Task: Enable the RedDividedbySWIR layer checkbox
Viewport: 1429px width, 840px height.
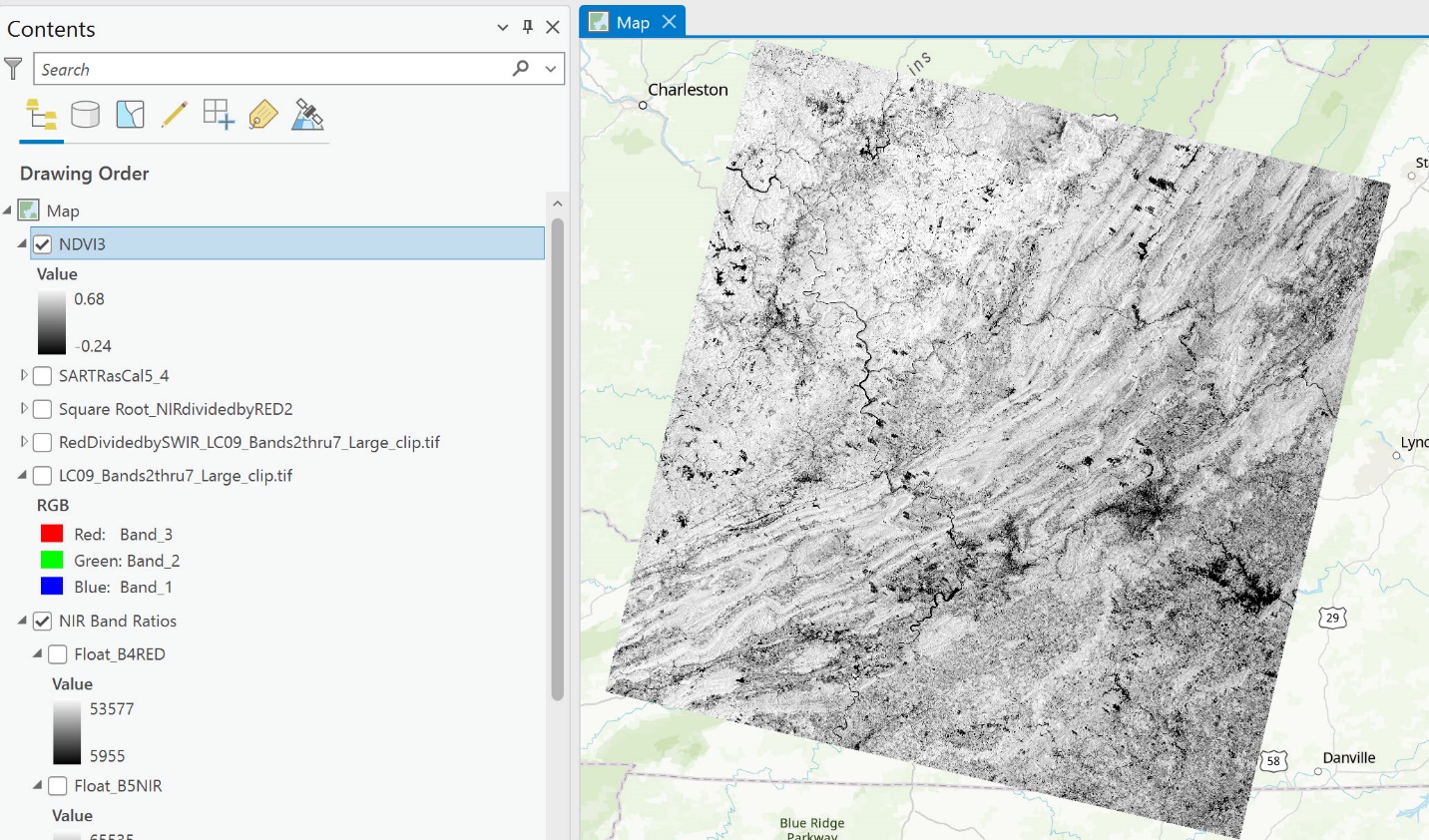Action: pos(42,443)
